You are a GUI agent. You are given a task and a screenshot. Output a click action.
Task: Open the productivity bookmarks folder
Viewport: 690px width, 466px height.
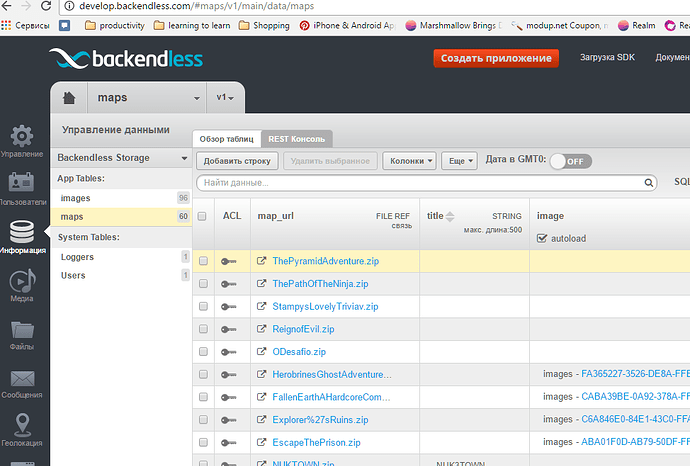(x=115, y=26)
